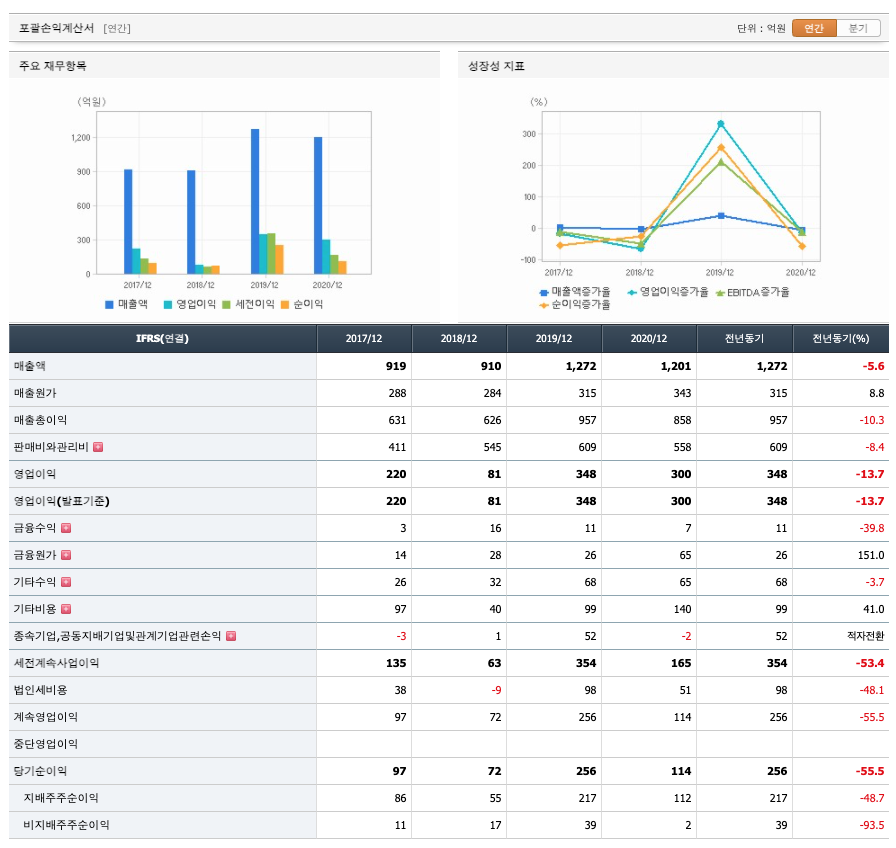Select the 비지배주주순이익 row label
The height and width of the screenshot is (848, 896).
[66, 825]
